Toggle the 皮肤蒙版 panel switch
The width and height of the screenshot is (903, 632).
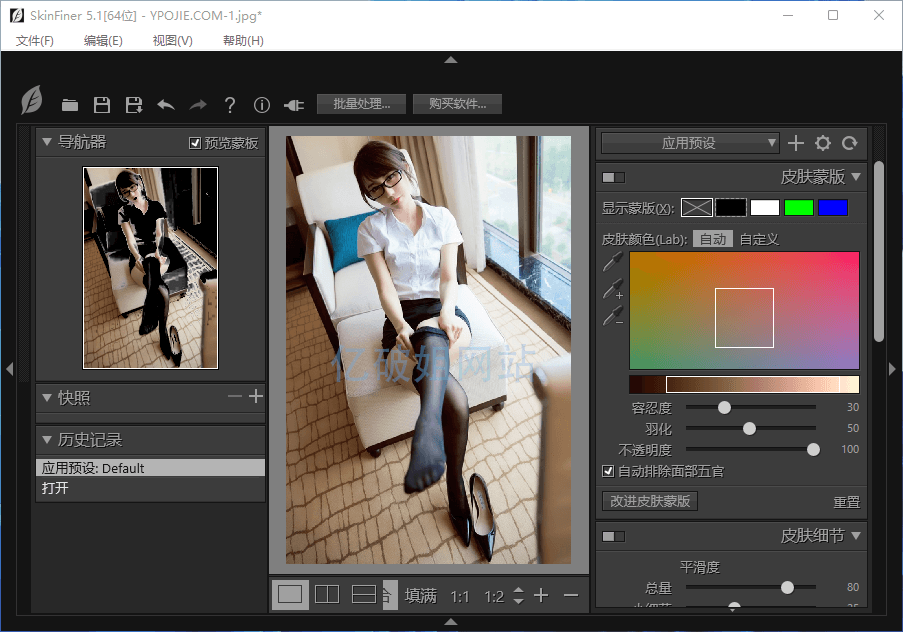point(613,177)
